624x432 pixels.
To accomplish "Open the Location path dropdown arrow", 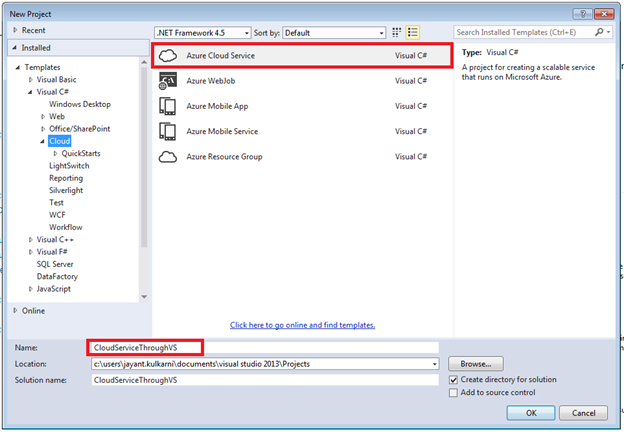I will (x=435, y=364).
